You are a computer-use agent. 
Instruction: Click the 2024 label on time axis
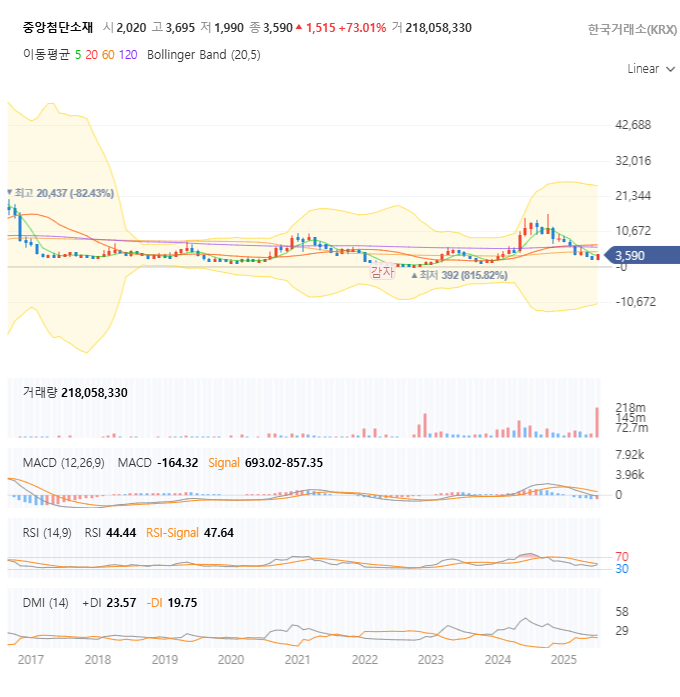coord(498,660)
